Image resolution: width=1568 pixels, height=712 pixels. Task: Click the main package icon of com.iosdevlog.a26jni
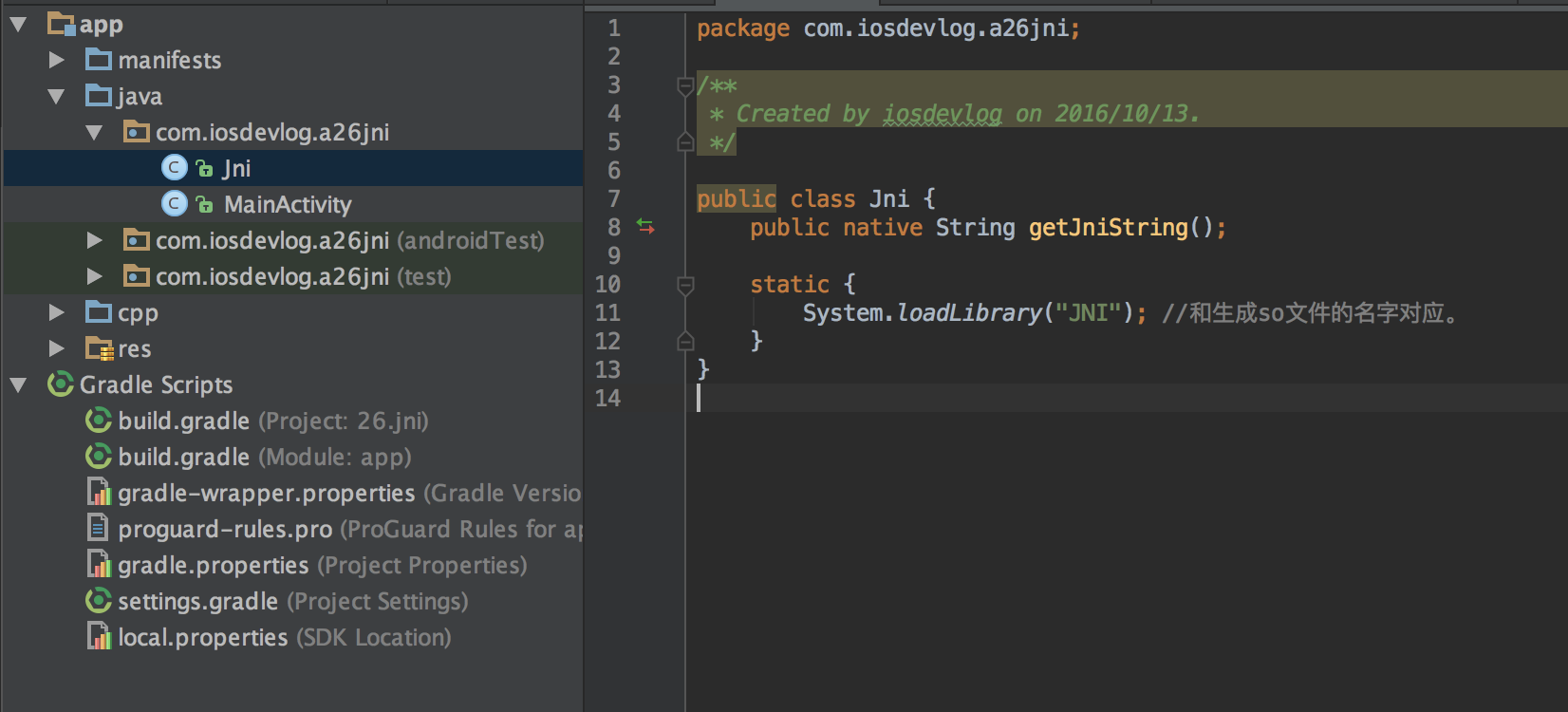tap(137, 132)
